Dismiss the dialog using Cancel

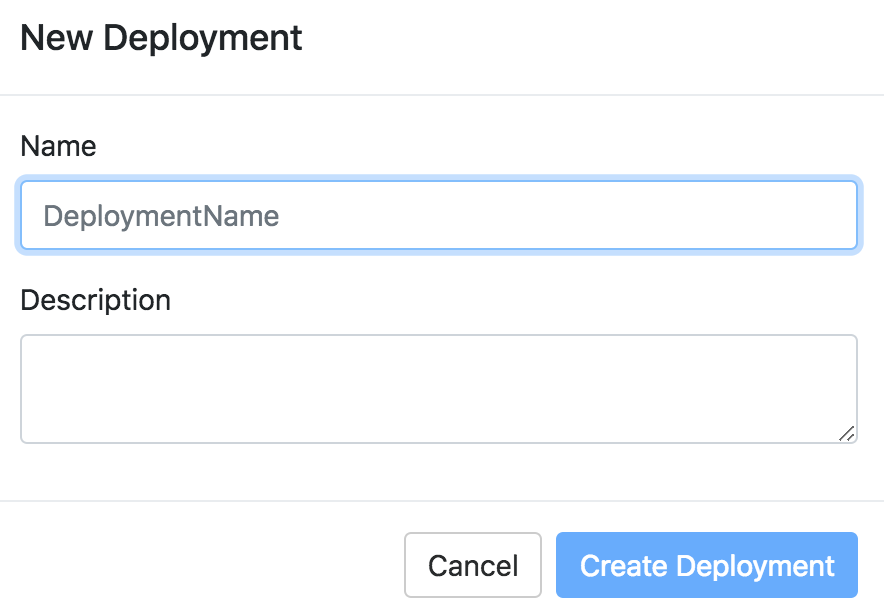point(472,565)
